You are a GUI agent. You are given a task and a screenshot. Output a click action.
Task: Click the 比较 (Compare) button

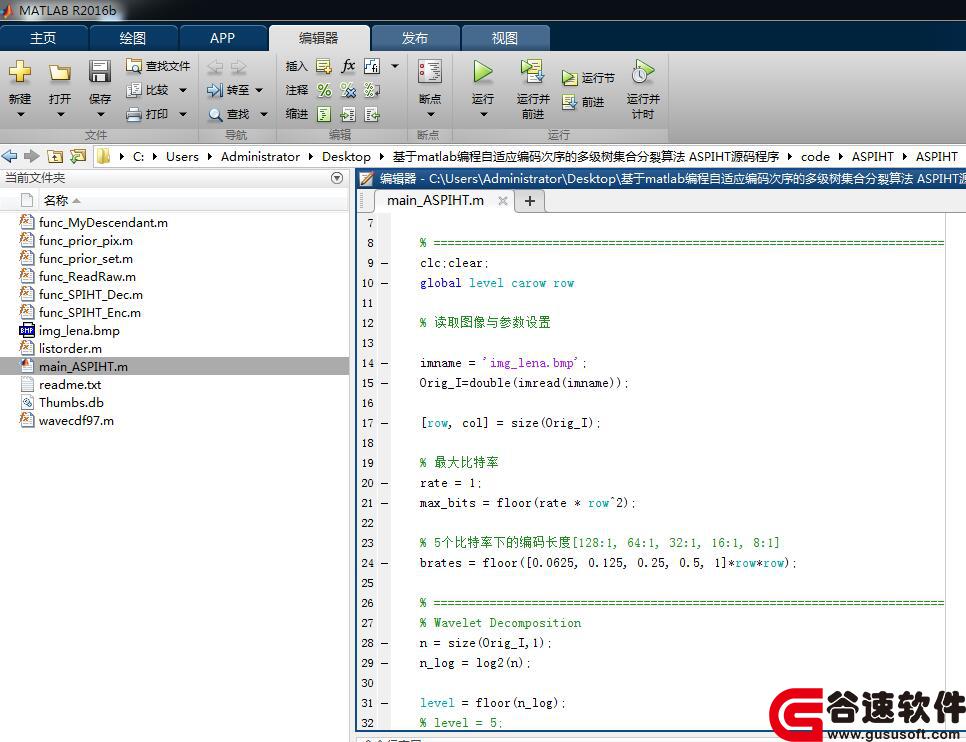(148, 90)
